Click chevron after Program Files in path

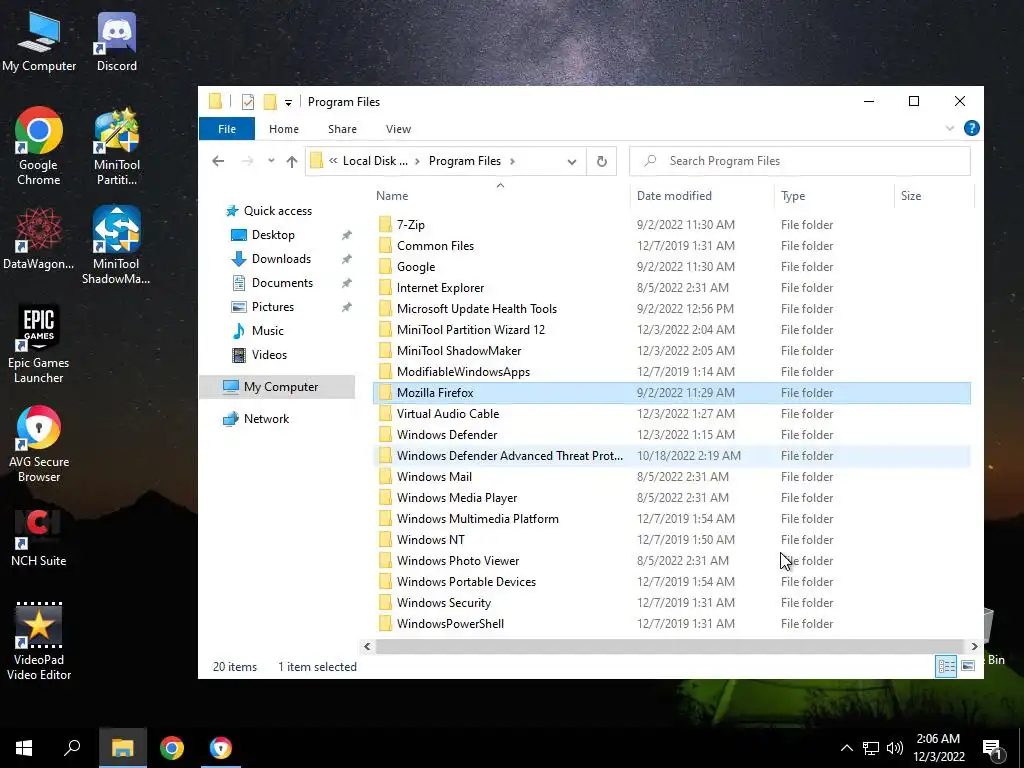coord(513,161)
